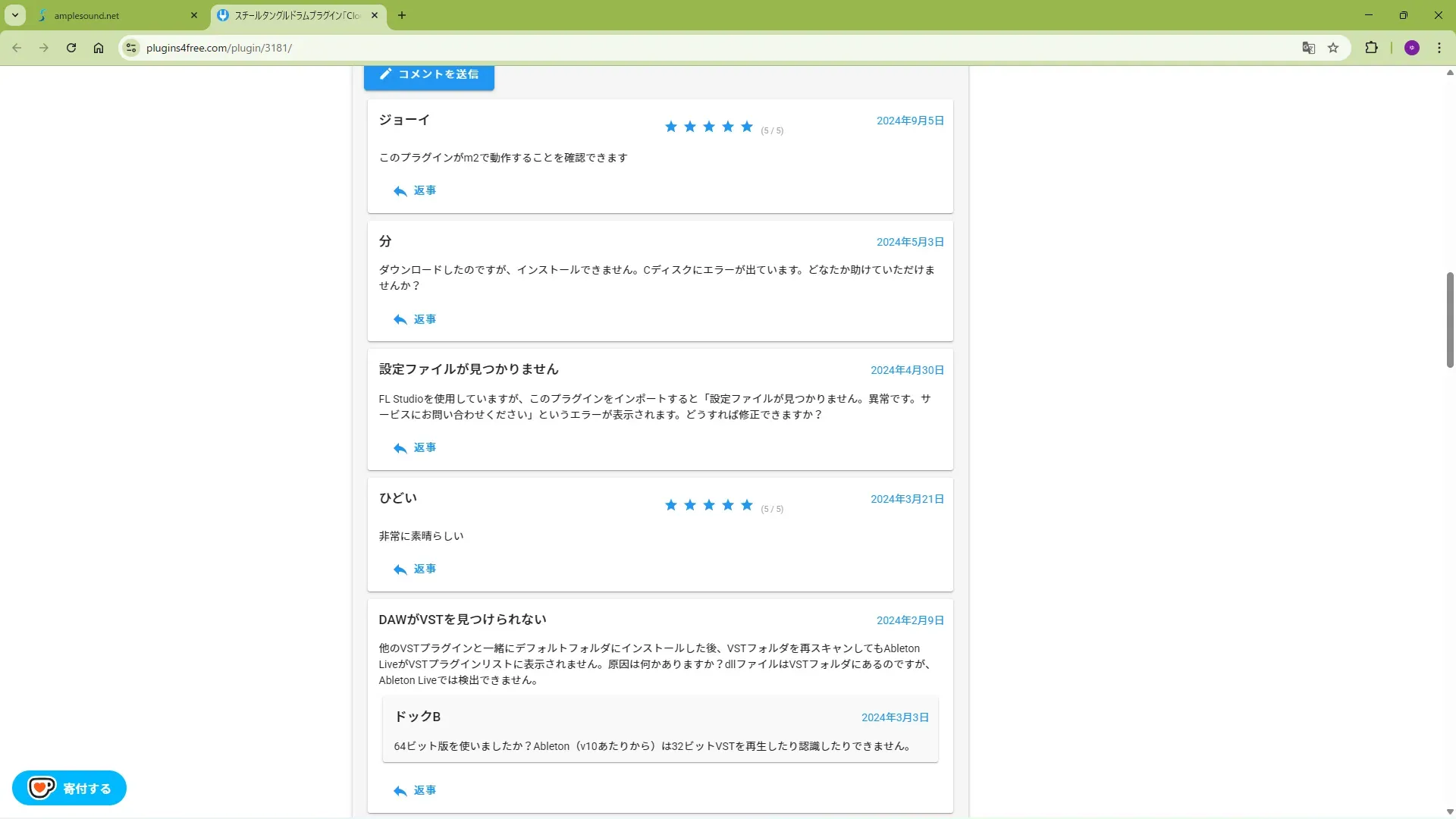
Task: Bookmark this page with the star icon
Action: 1333,48
